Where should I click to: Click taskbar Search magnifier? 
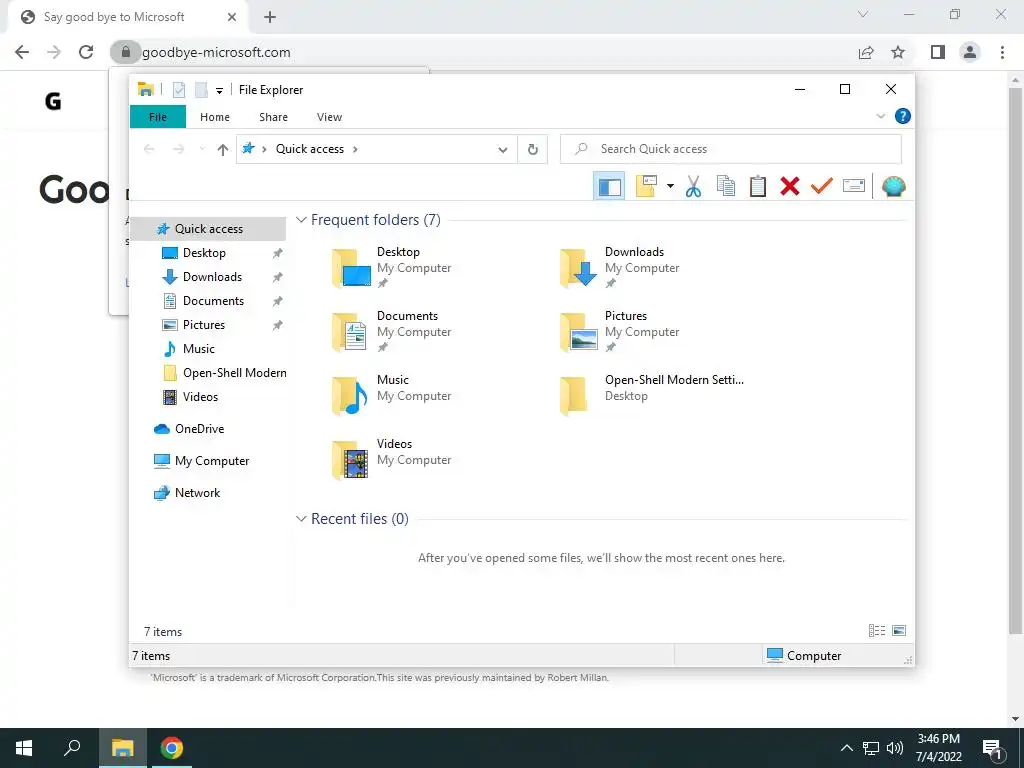(72, 748)
